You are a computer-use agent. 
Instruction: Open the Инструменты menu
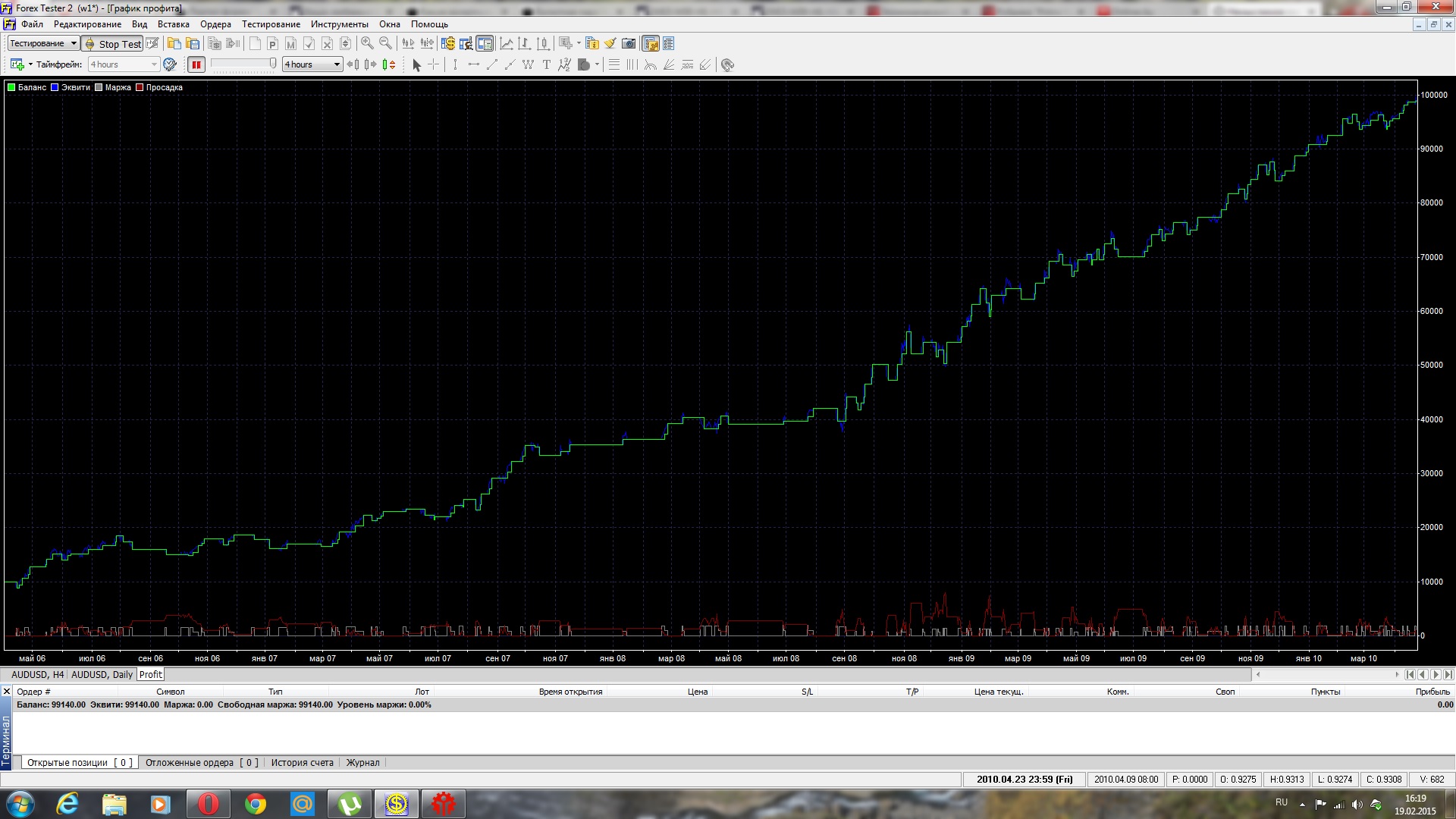(339, 24)
